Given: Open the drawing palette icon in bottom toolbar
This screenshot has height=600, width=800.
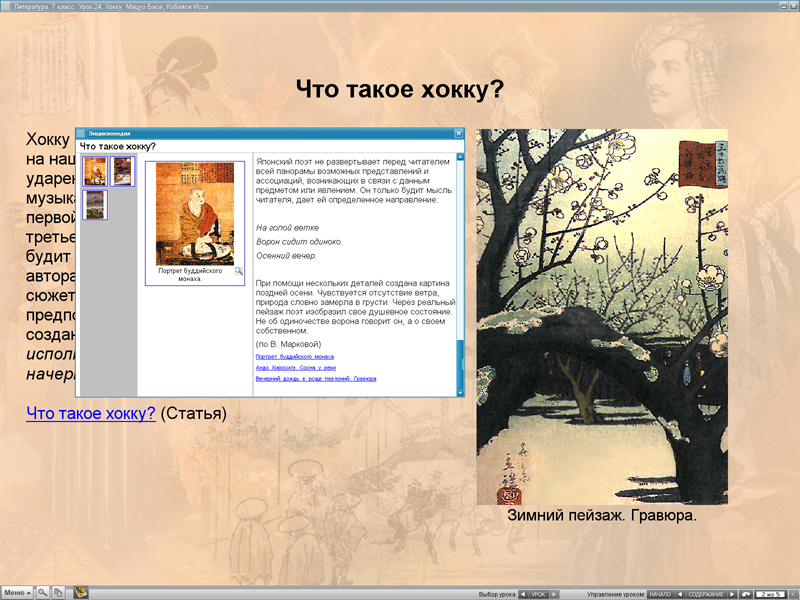Looking at the screenshot, I should click(x=80, y=592).
